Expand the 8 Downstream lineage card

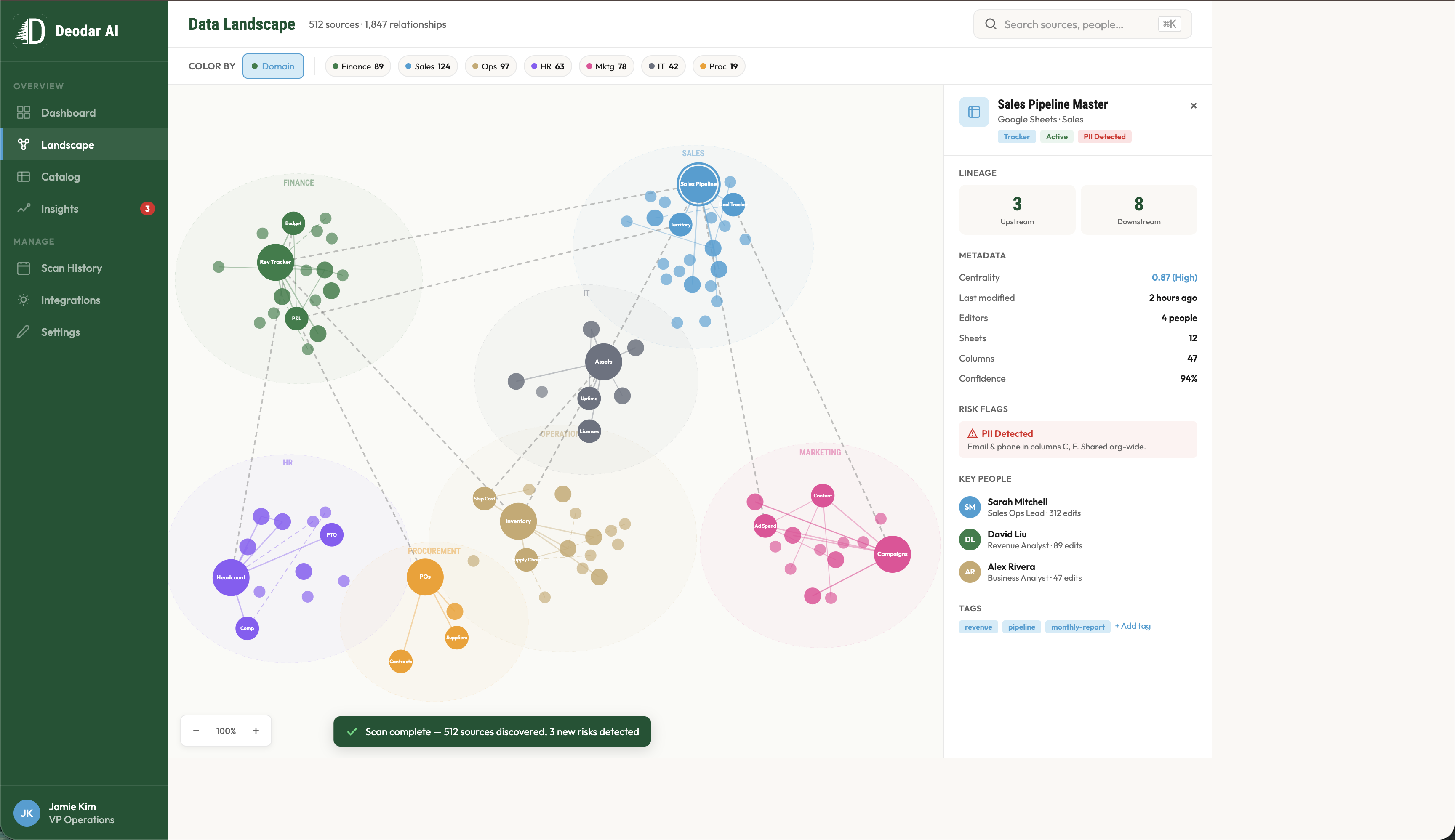[1138, 209]
